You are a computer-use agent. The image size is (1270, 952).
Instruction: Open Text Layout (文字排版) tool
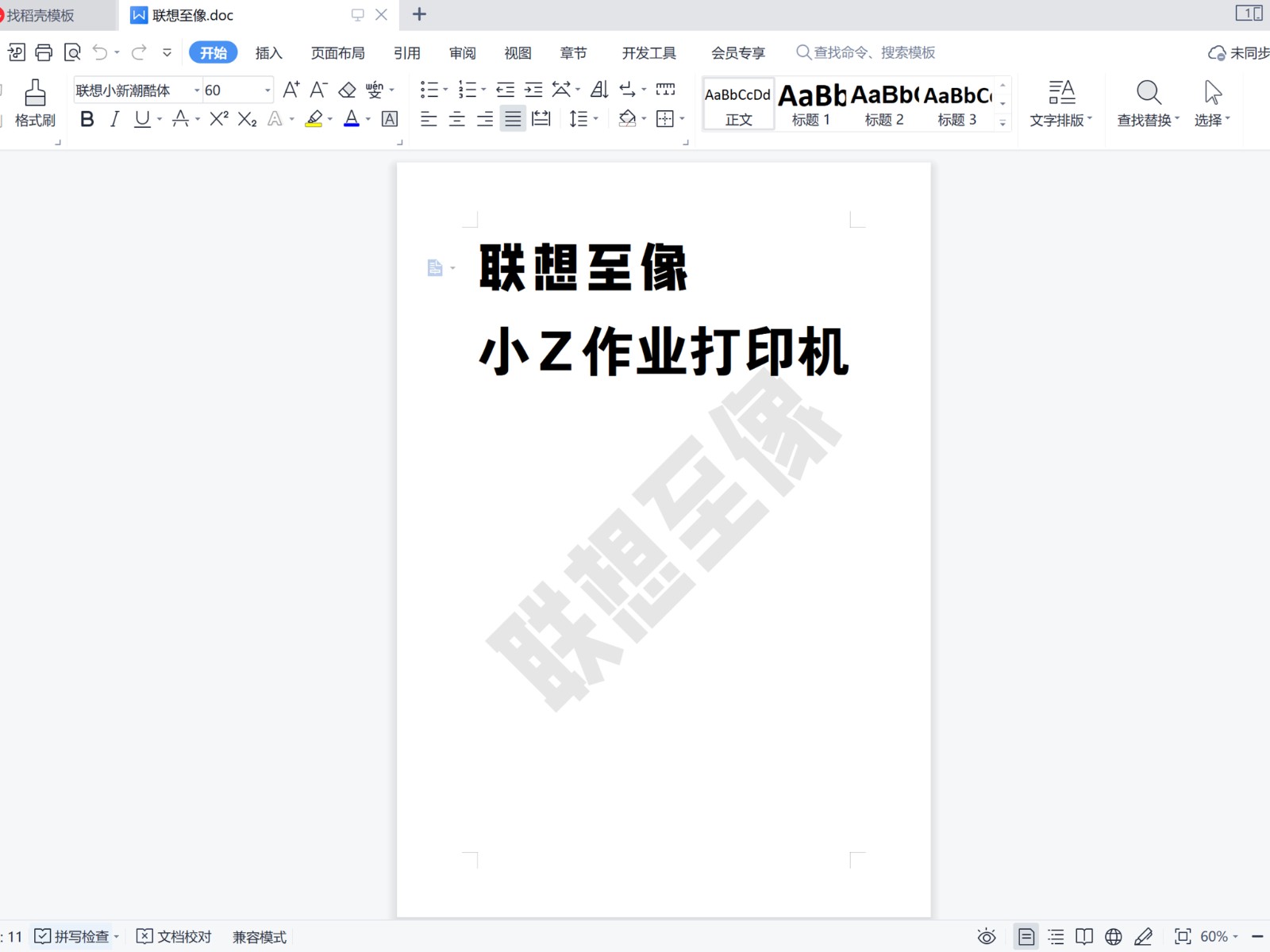coord(1061,103)
